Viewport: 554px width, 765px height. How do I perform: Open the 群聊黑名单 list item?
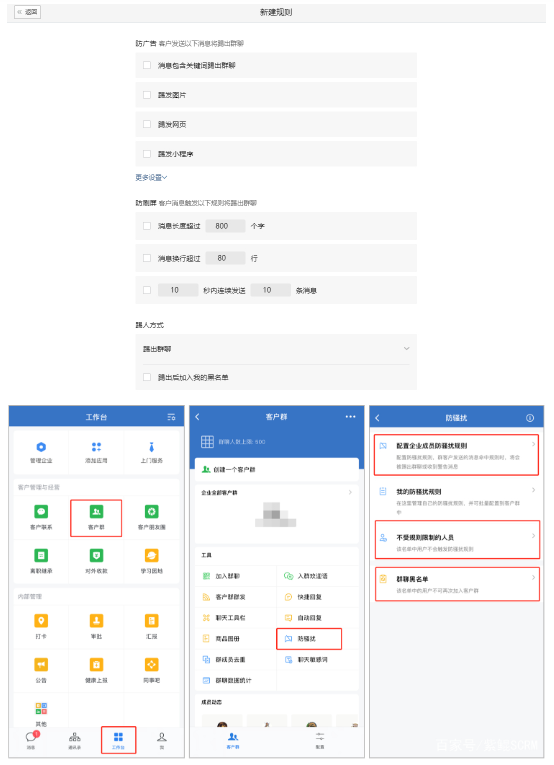pos(457,584)
